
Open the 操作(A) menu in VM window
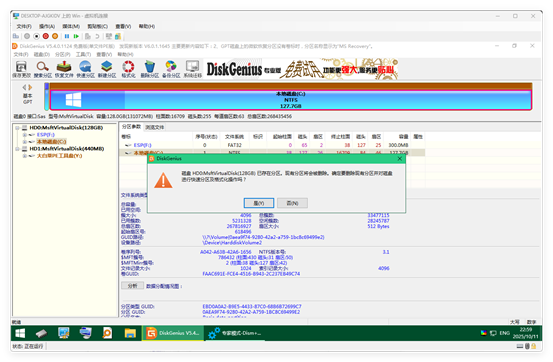[47, 26]
